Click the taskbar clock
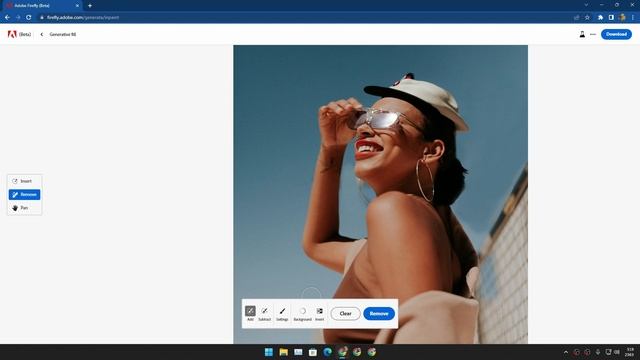 630,352
